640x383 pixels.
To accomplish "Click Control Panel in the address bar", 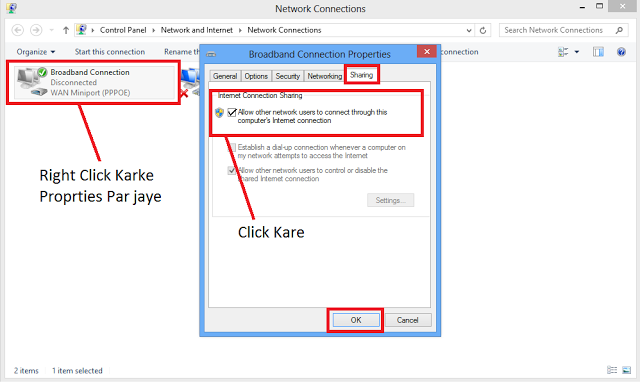I will pyautogui.click(x=123, y=30).
